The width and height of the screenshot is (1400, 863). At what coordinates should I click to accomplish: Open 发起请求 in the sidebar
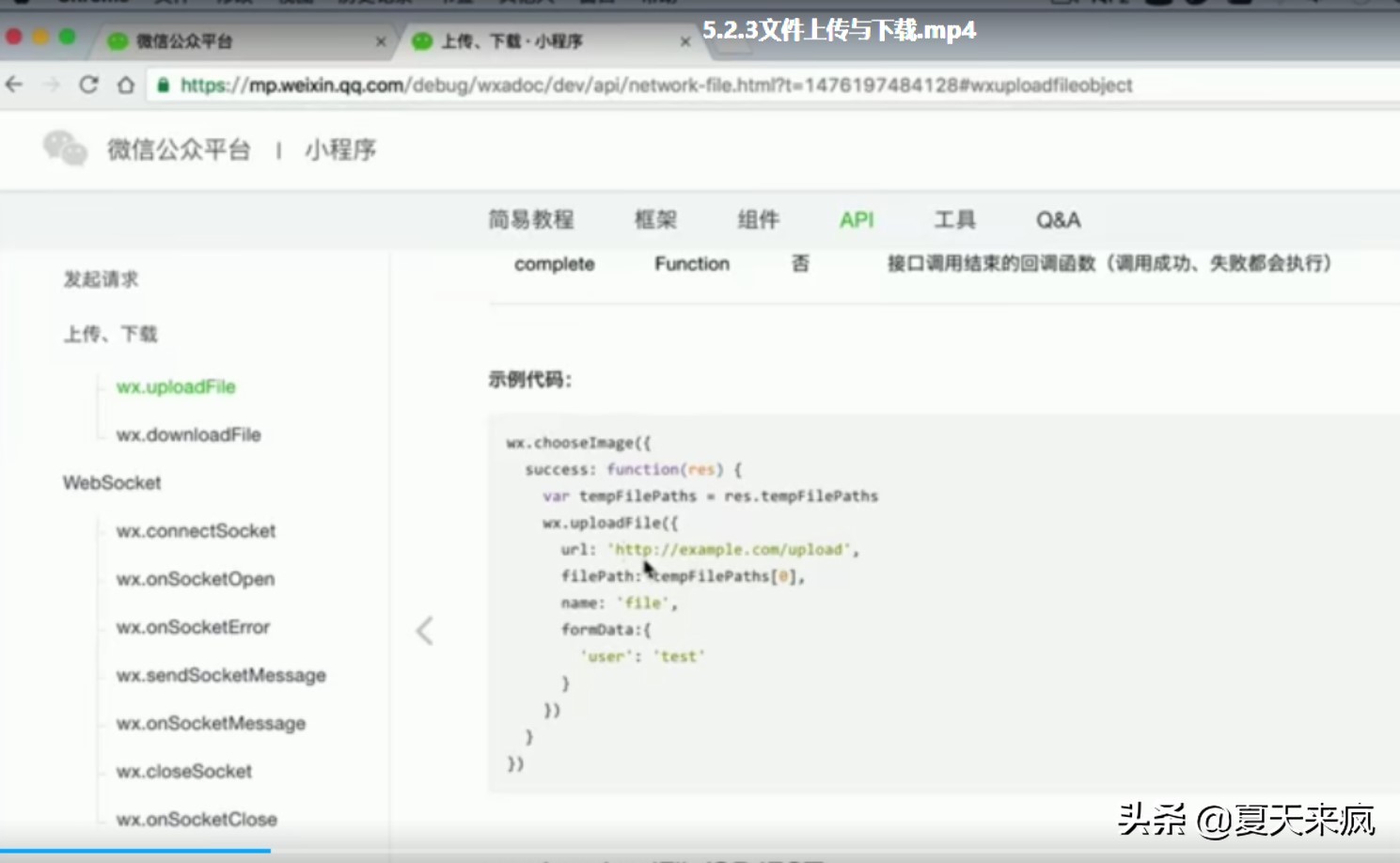coord(101,279)
